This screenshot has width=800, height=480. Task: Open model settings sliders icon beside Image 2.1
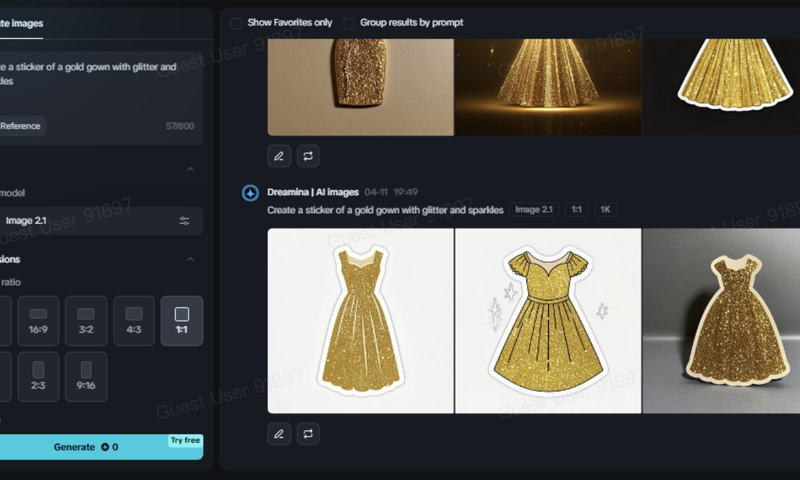pos(184,221)
